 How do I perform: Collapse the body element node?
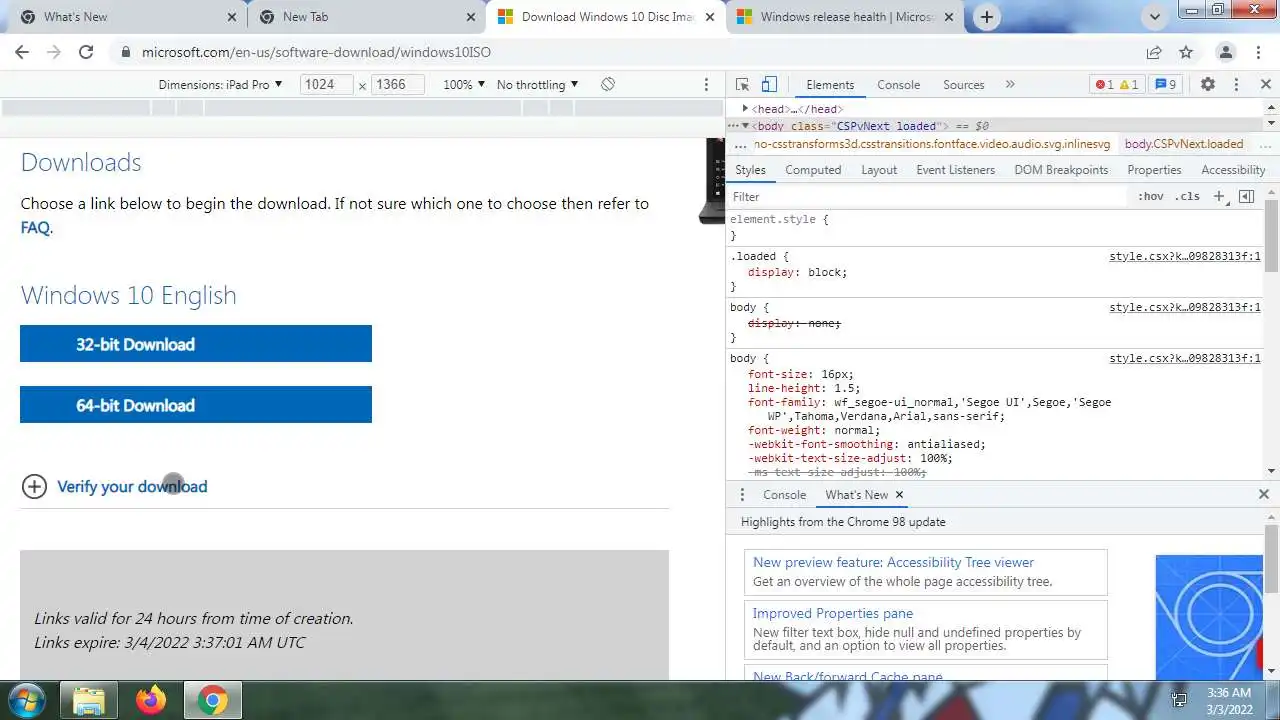tap(745, 126)
